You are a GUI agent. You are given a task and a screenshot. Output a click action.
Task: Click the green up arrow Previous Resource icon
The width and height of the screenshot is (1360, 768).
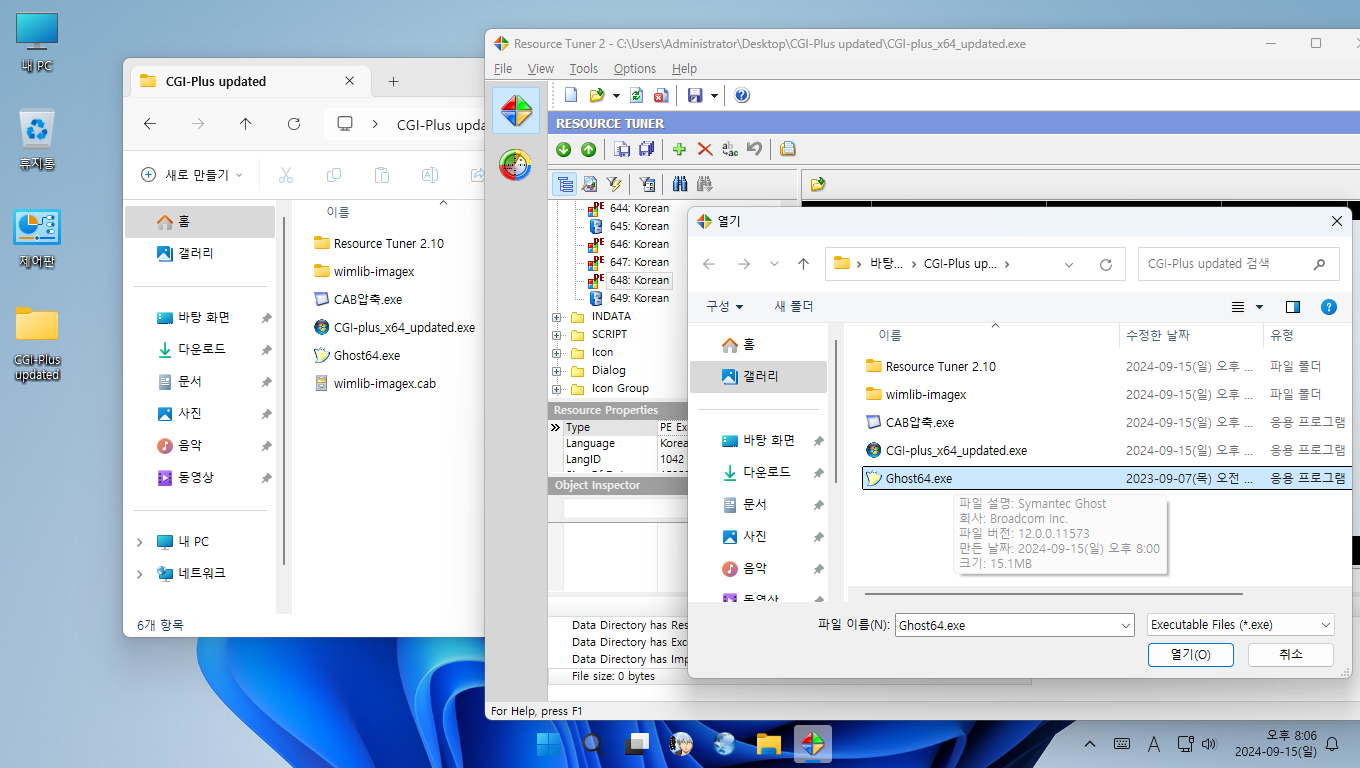point(588,149)
